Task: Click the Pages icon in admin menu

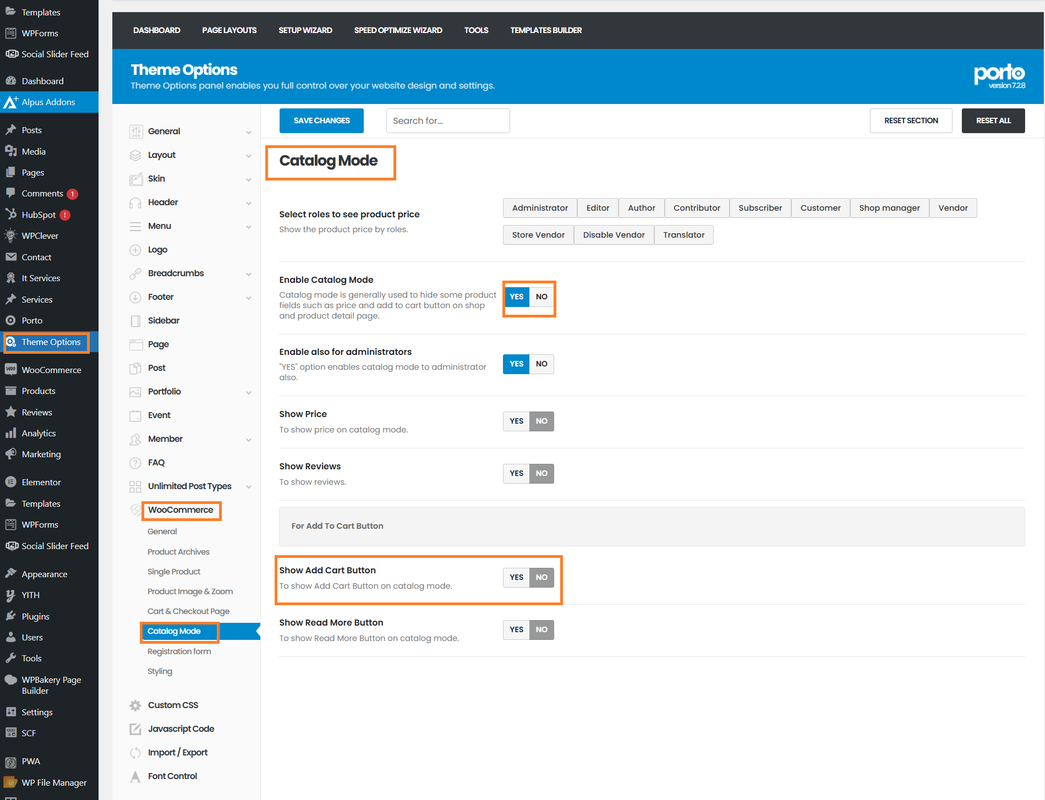Action: (x=11, y=173)
